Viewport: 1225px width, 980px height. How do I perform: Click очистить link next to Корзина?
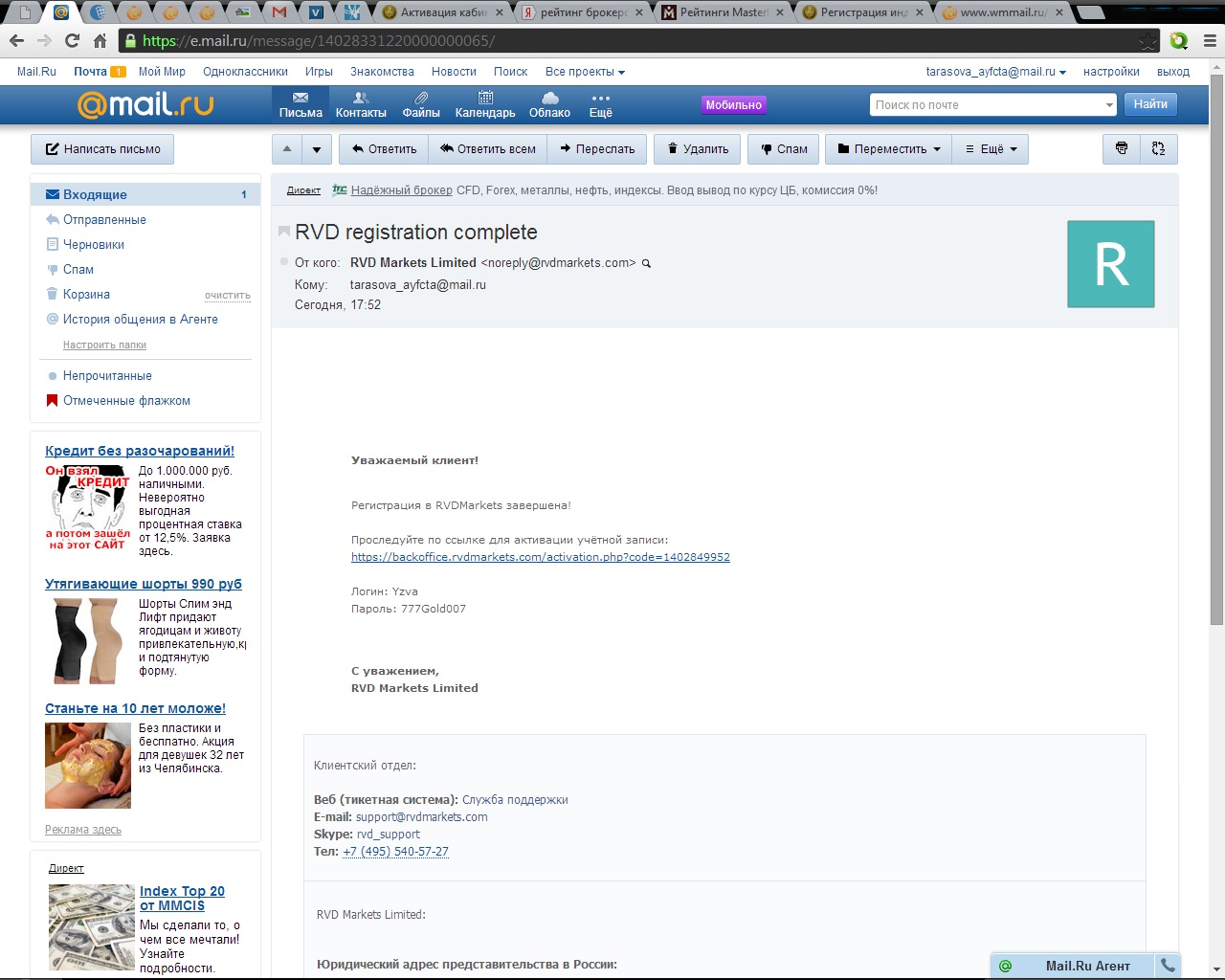tap(228, 295)
